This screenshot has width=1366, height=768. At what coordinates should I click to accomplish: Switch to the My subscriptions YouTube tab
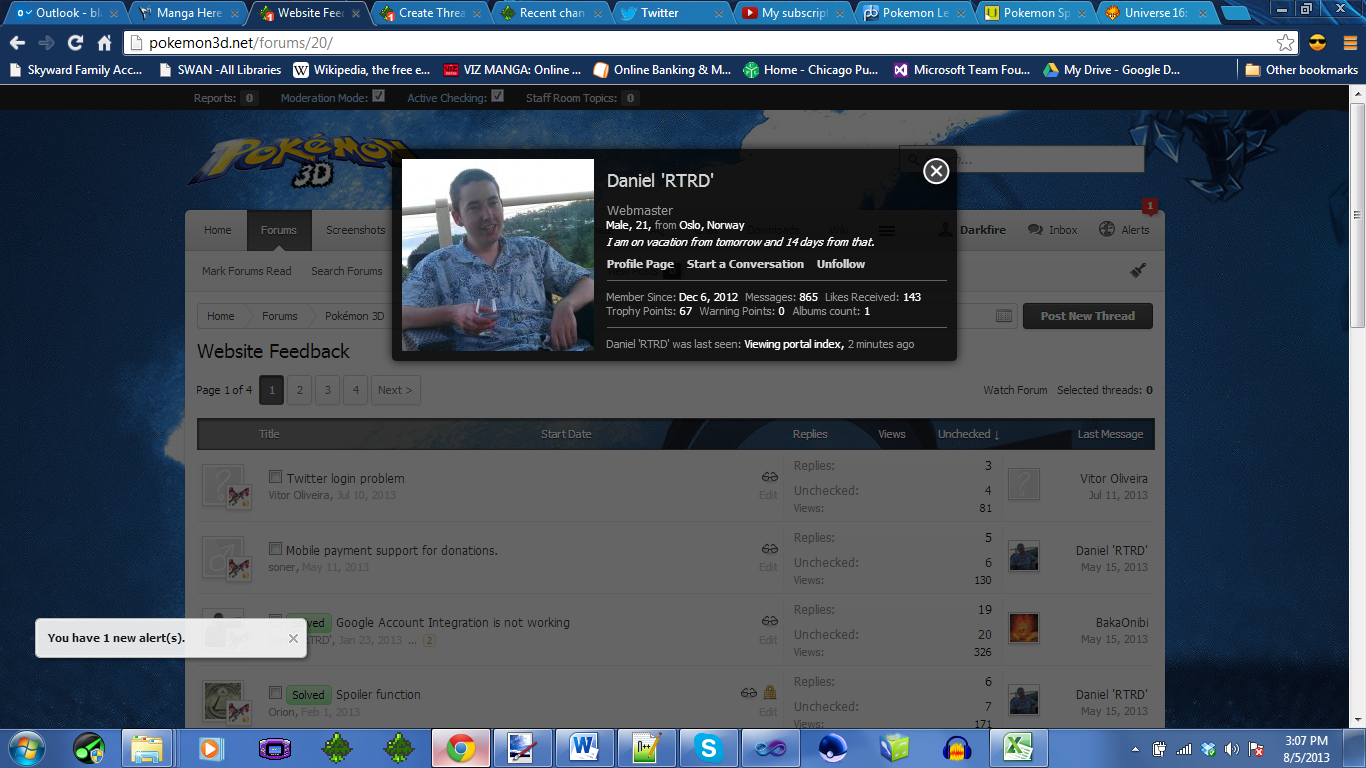coord(792,13)
